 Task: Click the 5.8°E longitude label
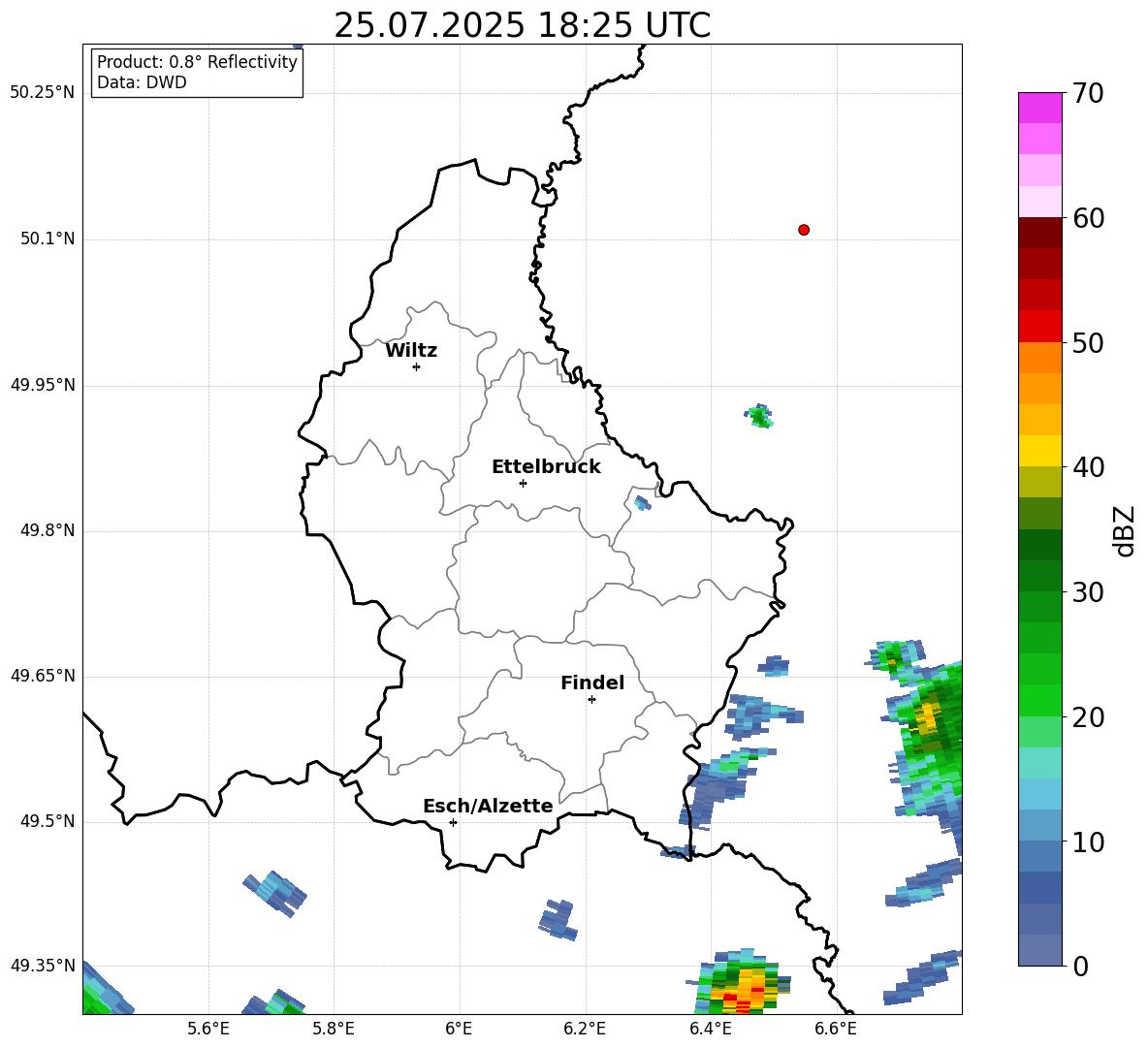click(x=334, y=1029)
